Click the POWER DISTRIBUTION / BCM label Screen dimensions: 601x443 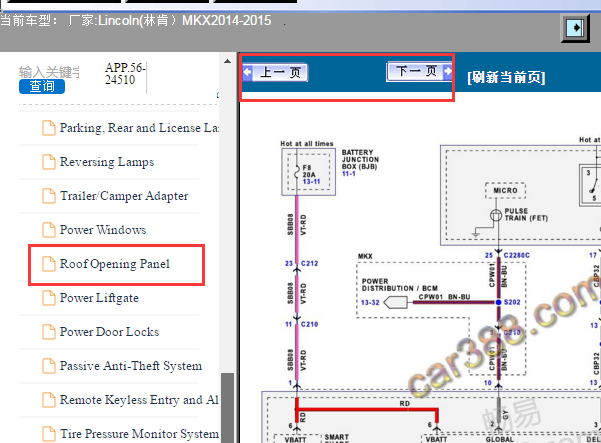(x=400, y=285)
